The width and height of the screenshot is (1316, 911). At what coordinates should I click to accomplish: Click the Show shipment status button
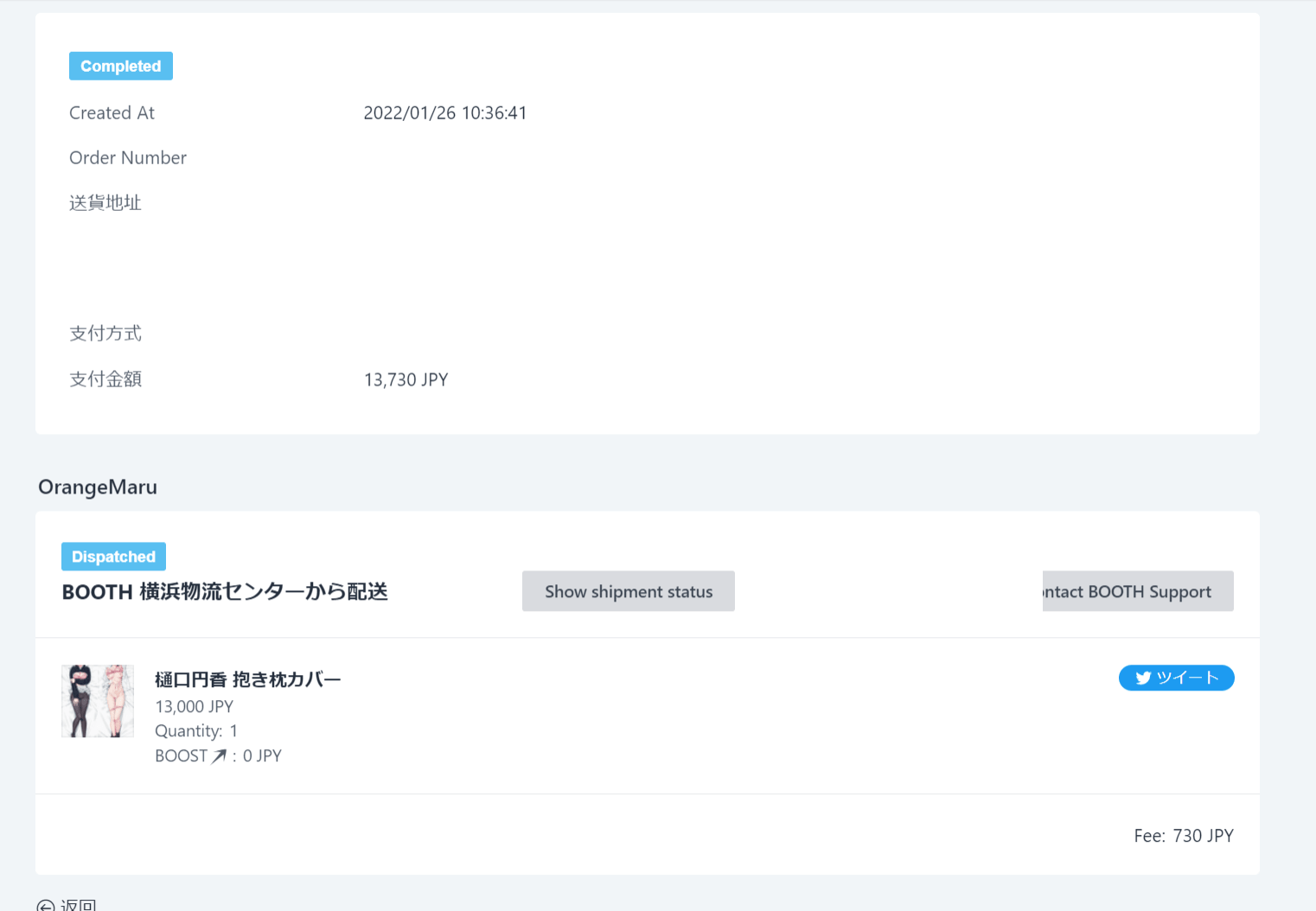tap(629, 591)
